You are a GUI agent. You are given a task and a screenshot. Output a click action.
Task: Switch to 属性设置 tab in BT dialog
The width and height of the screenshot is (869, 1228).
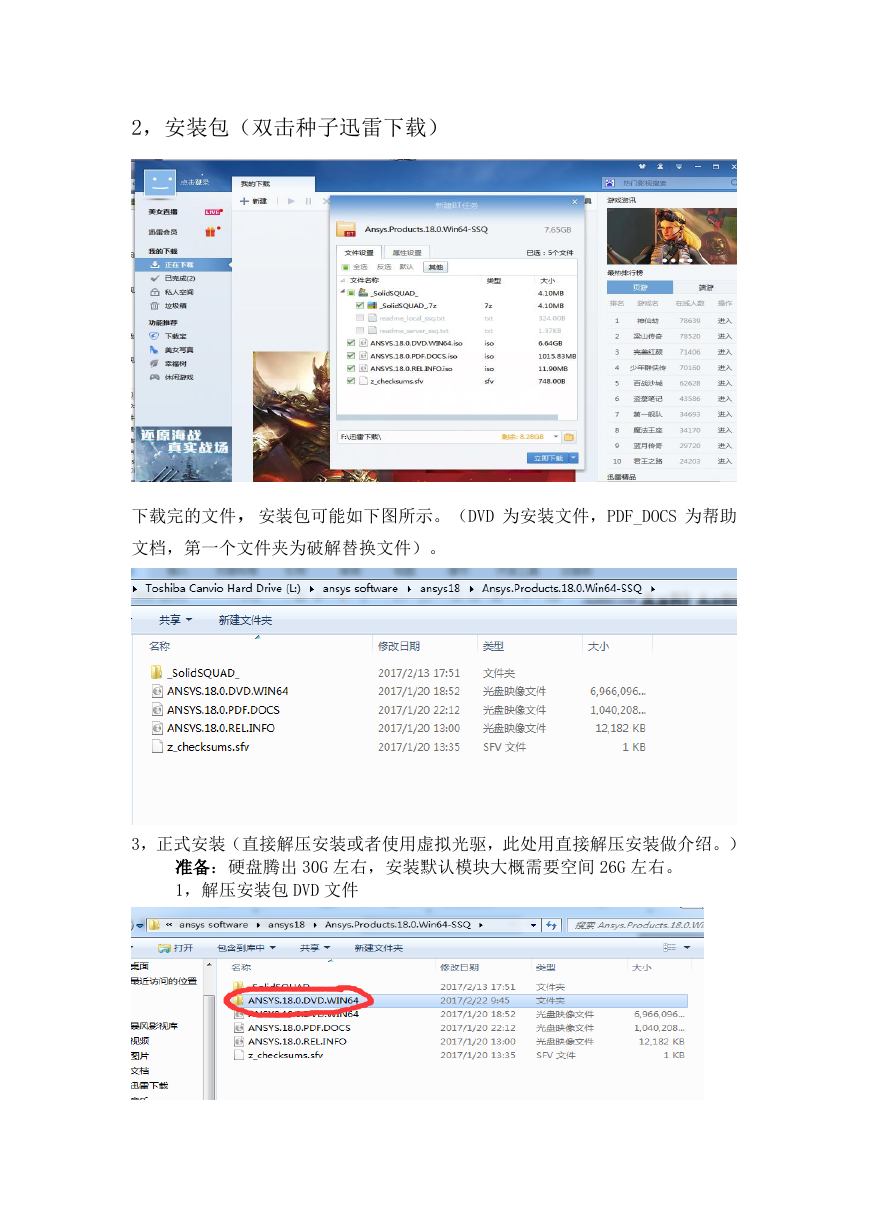(x=406, y=252)
